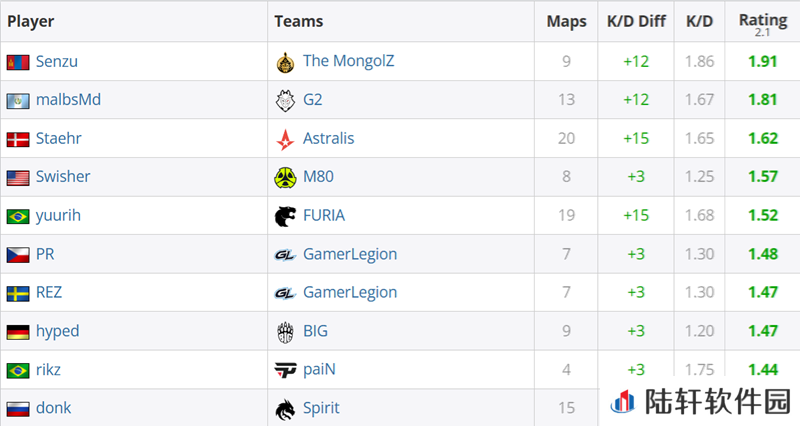Click the Player column header
The height and width of the screenshot is (426, 800).
point(31,21)
